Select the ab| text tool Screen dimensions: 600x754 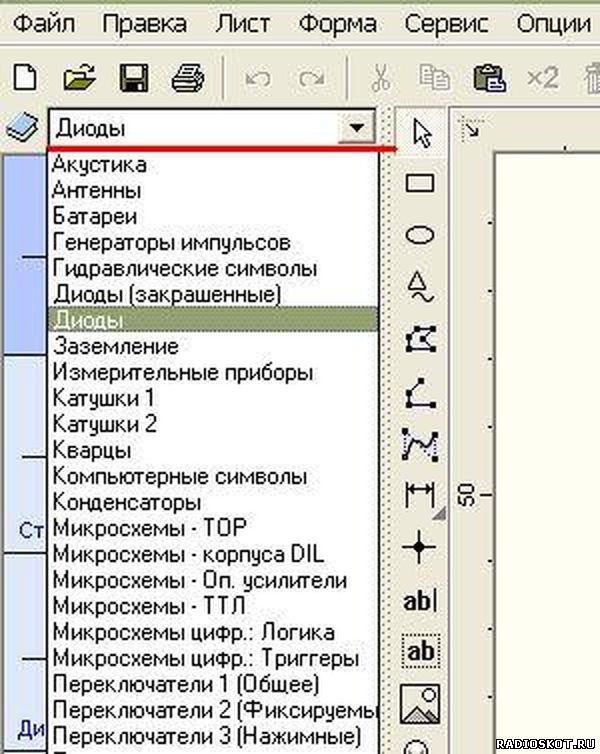pyautogui.click(x=420, y=601)
